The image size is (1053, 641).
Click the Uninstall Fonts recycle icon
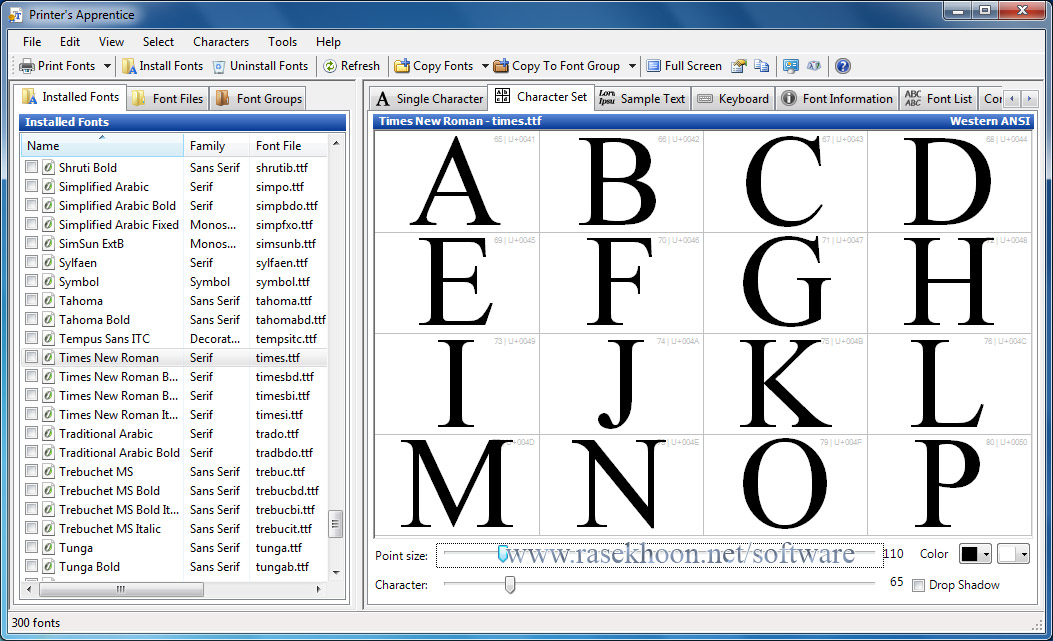[x=219, y=67]
